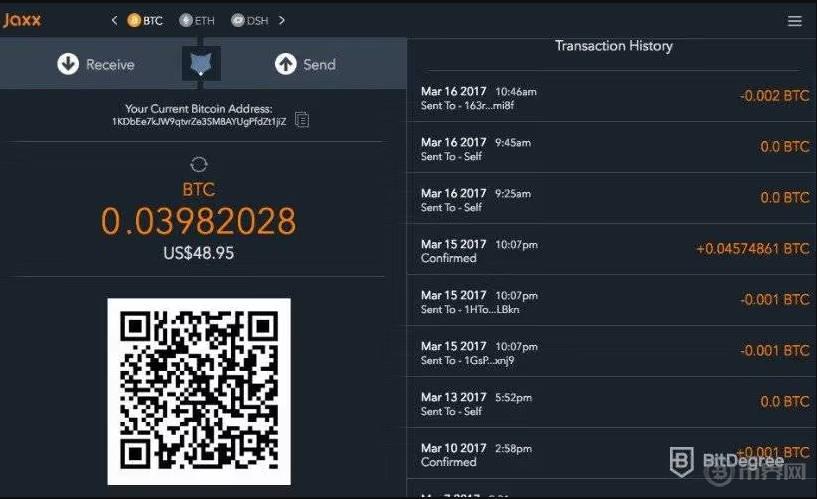Show more coins with right chevron
Viewport: 817px width, 499px height.
point(282,20)
